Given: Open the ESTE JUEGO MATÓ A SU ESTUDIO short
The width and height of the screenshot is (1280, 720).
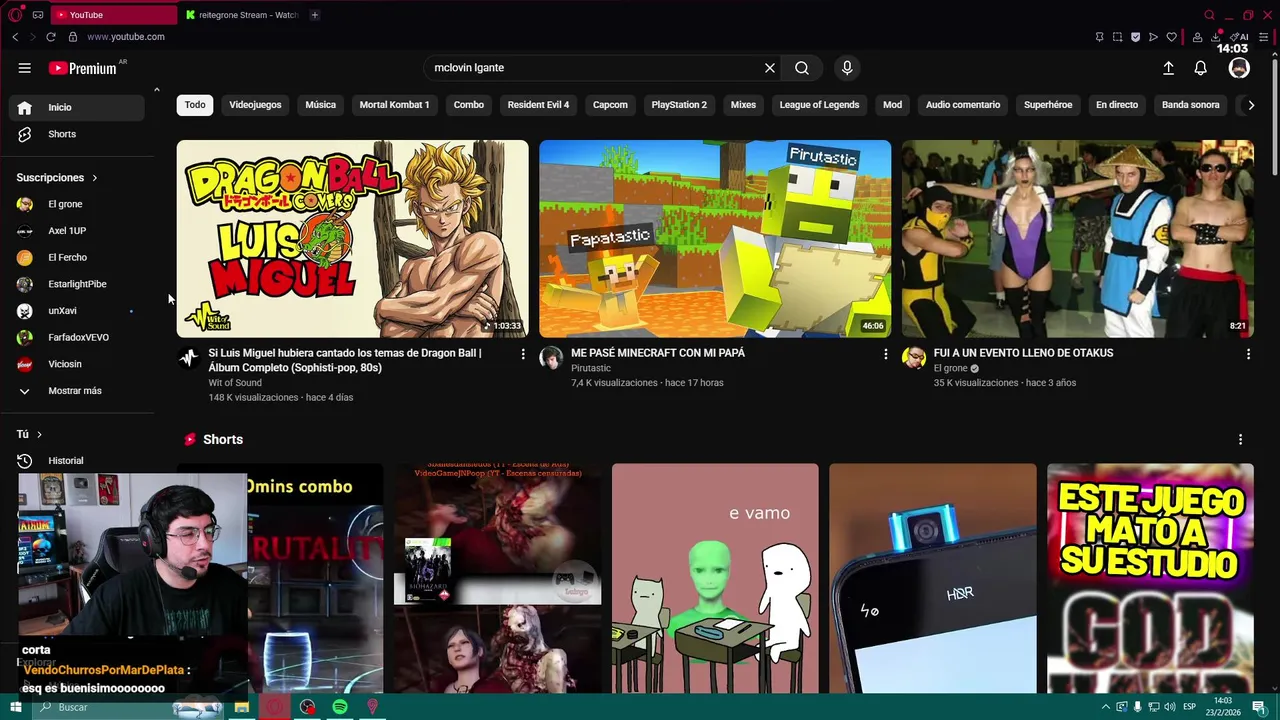Looking at the screenshot, I should (x=1150, y=578).
